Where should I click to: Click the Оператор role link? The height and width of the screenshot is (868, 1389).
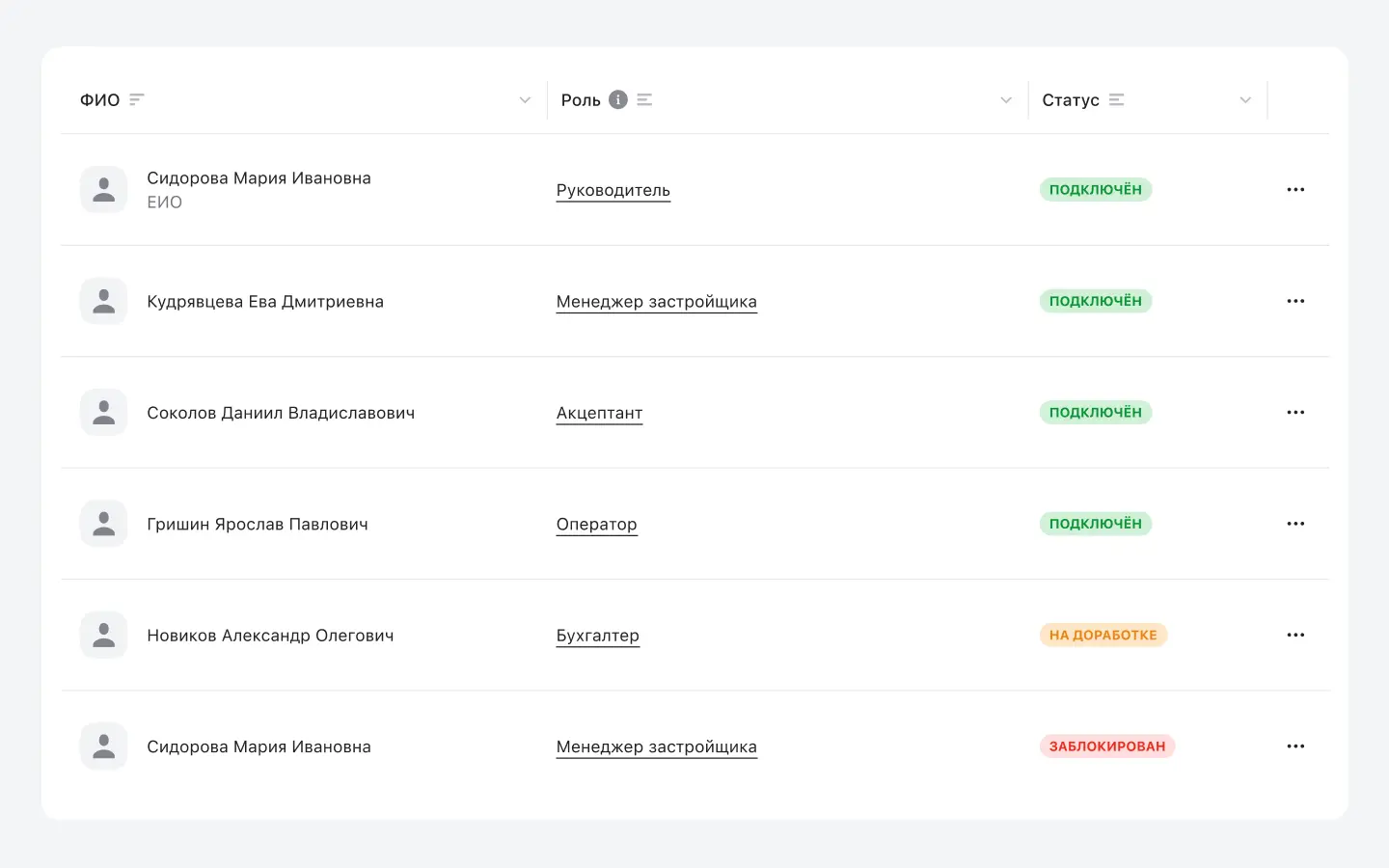(x=596, y=525)
